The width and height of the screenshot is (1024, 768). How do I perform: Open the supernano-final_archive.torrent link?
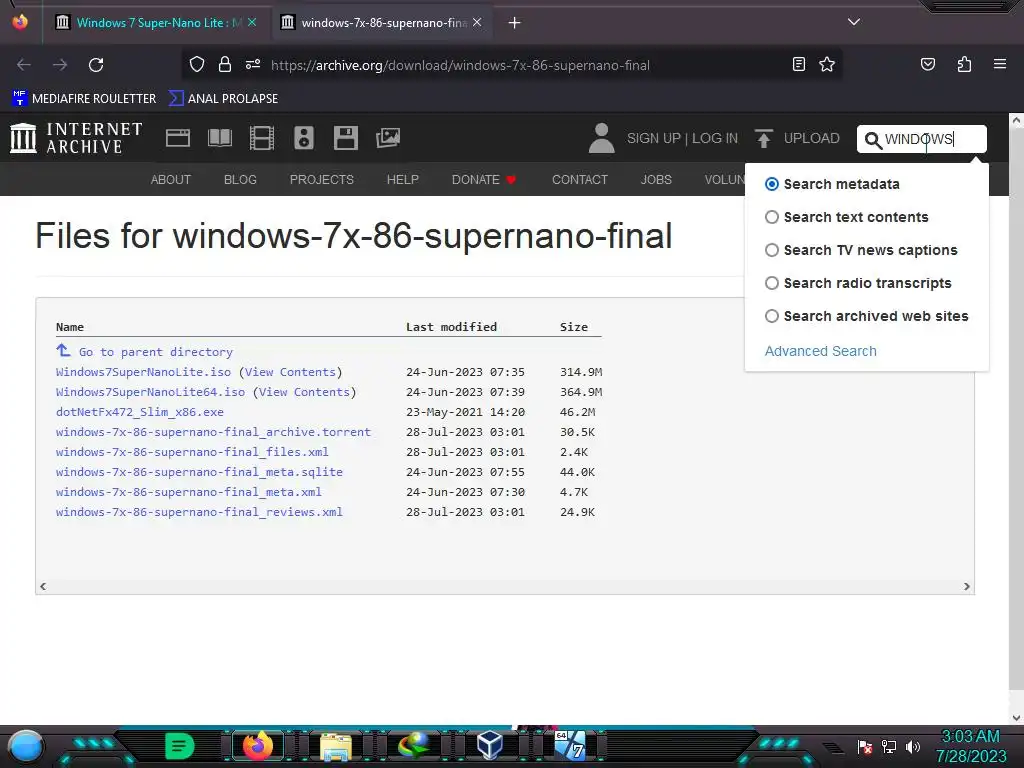click(x=213, y=432)
